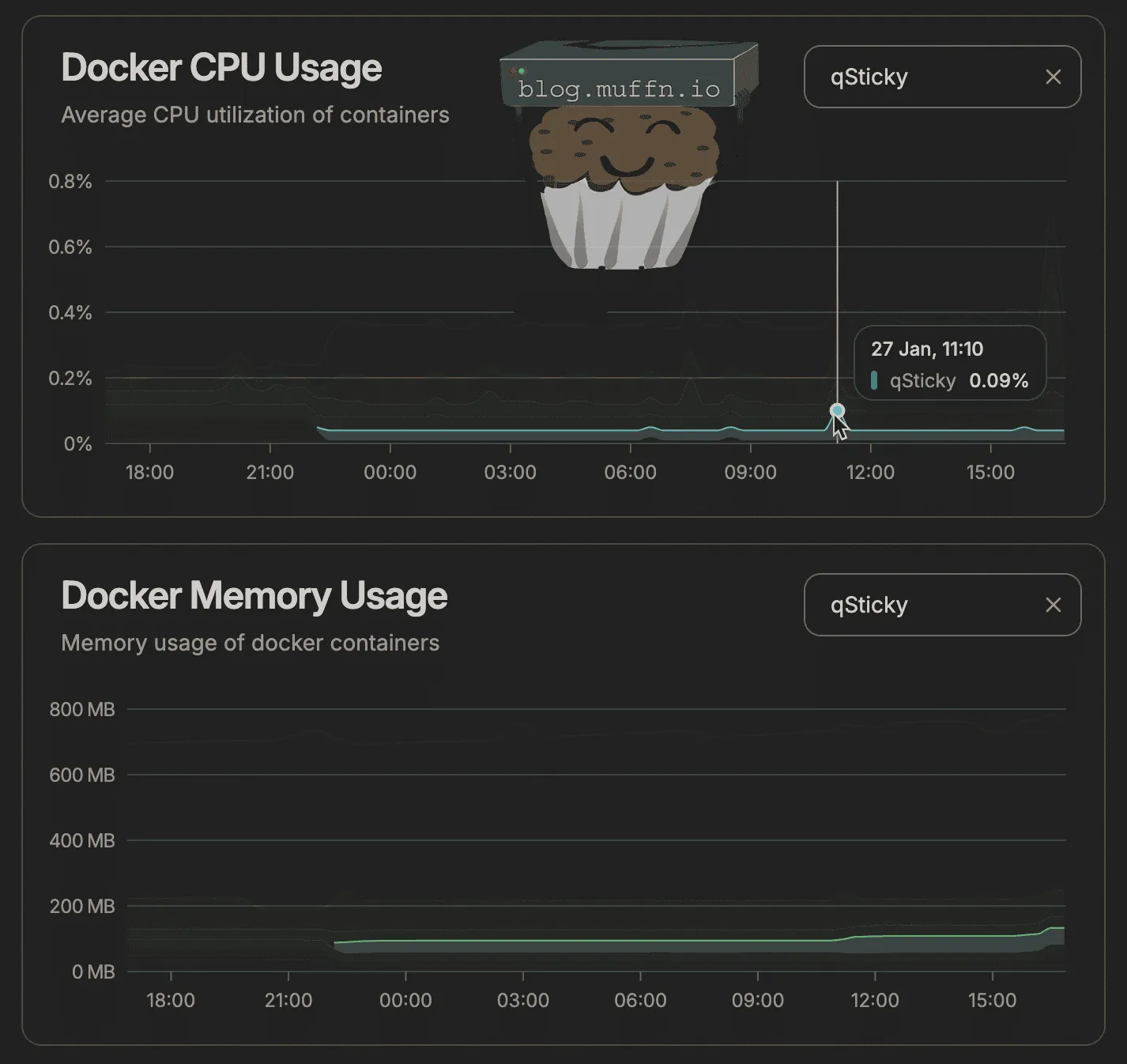Image resolution: width=1127 pixels, height=1064 pixels.
Task: Click the 12:00 tick on Memory chart axis
Action: 875,1000
